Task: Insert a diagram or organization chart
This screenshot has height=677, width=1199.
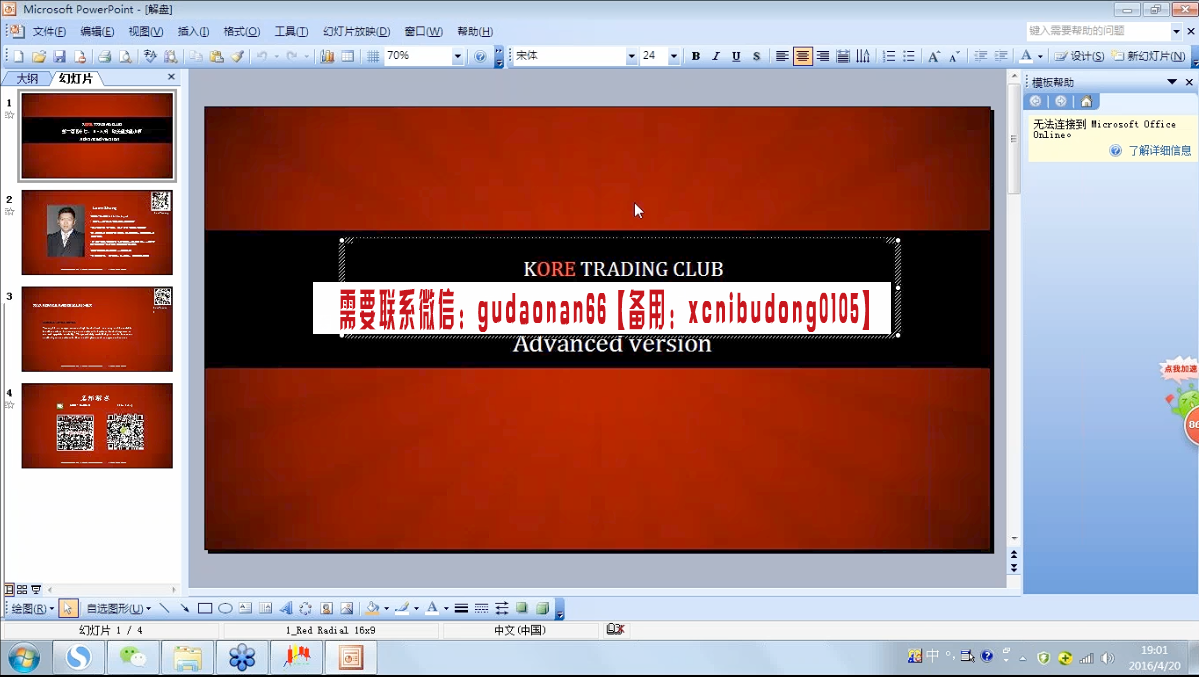Action: tap(306, 608)
